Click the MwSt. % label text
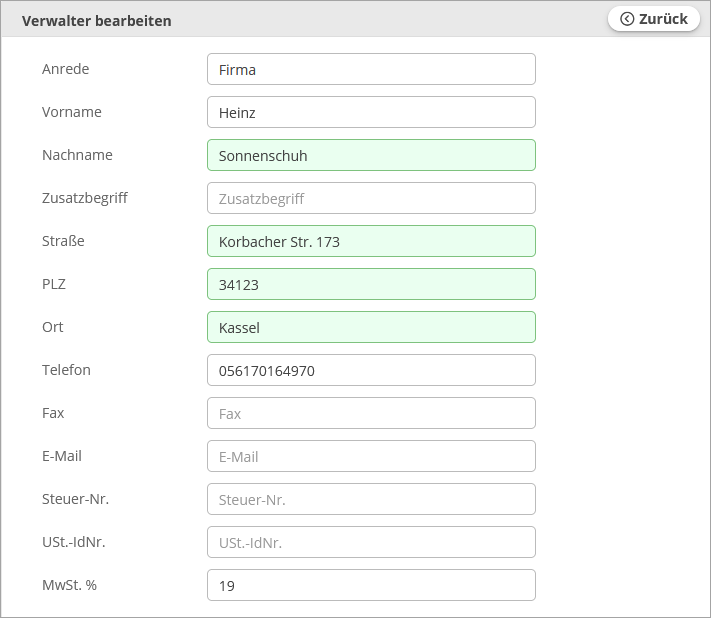This screenshot has height=618, width=711. pyautogui.click(x=70, y=585)
